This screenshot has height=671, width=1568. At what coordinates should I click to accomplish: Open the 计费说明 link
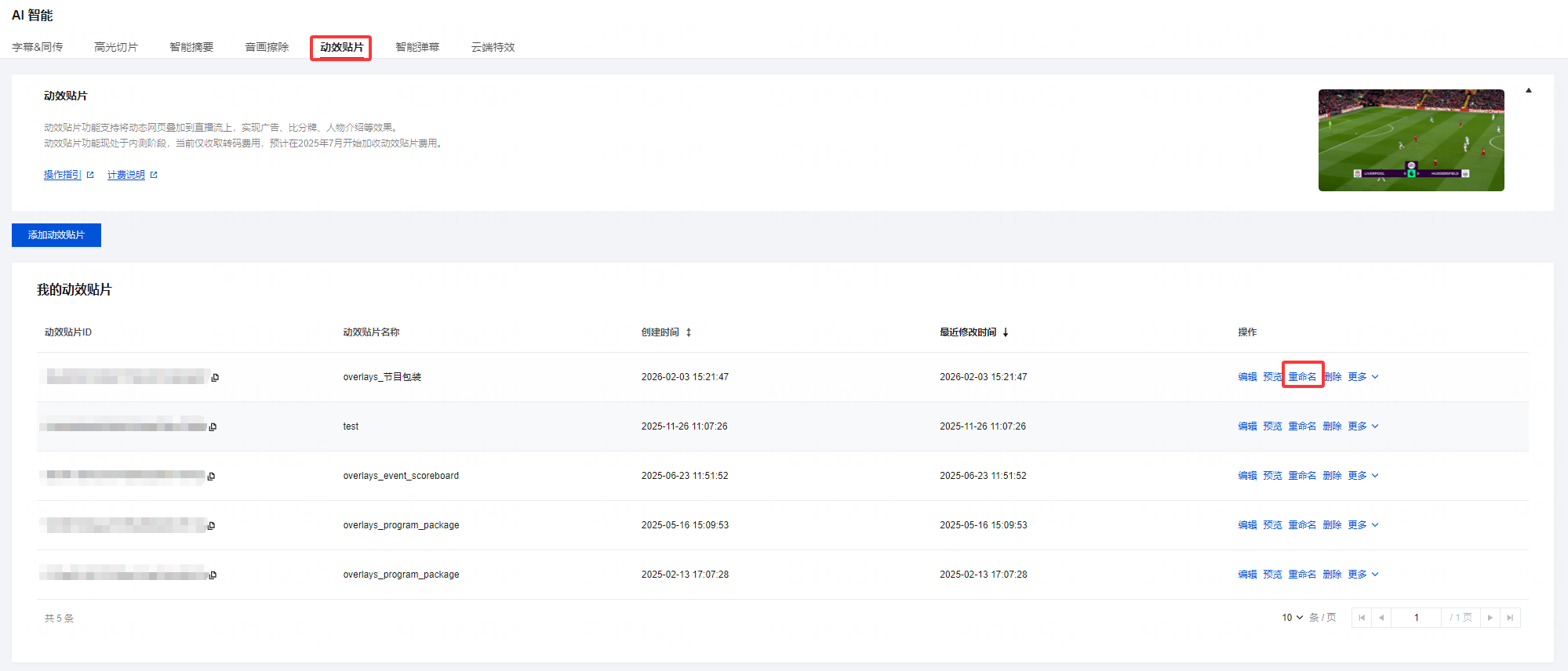tap(126, 175)
